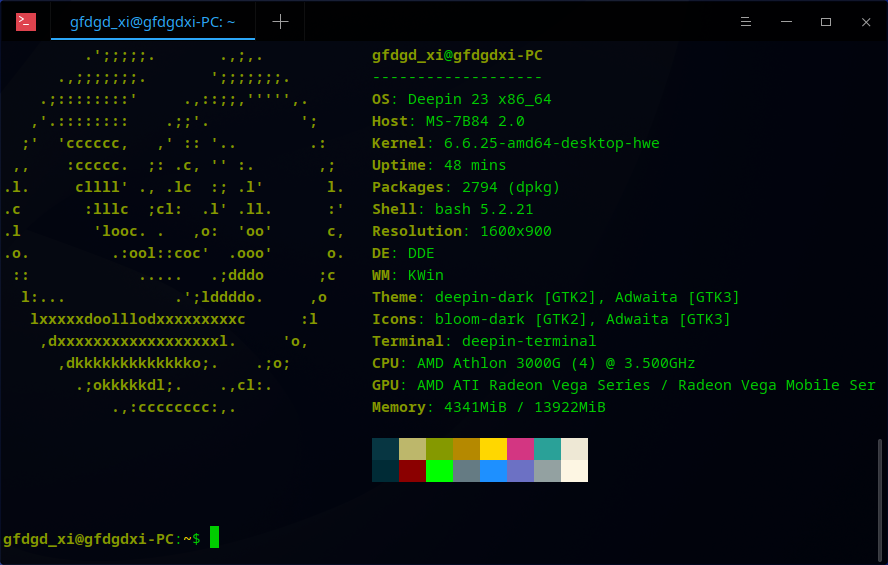Viewport: 888px width, 565px height.
Task: Click the gfdgd_xi@gfdgdxi-PC header above system info
Action: tap(457, 55)
